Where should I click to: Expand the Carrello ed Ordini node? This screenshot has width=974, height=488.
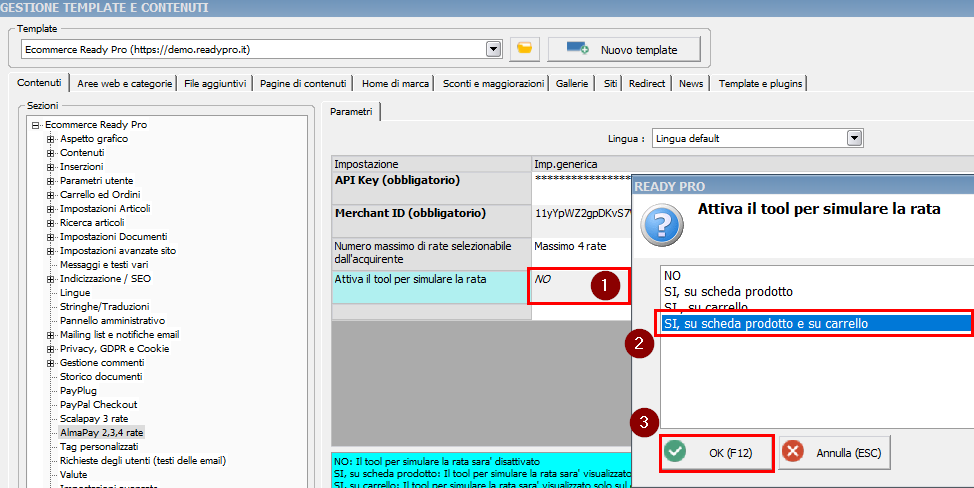pyautogui.click(x=50, y=195)
